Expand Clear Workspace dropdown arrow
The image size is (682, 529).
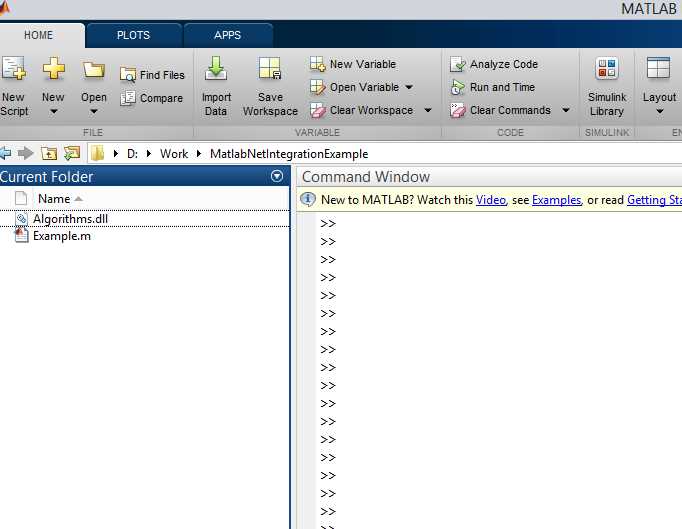(428, 110)
